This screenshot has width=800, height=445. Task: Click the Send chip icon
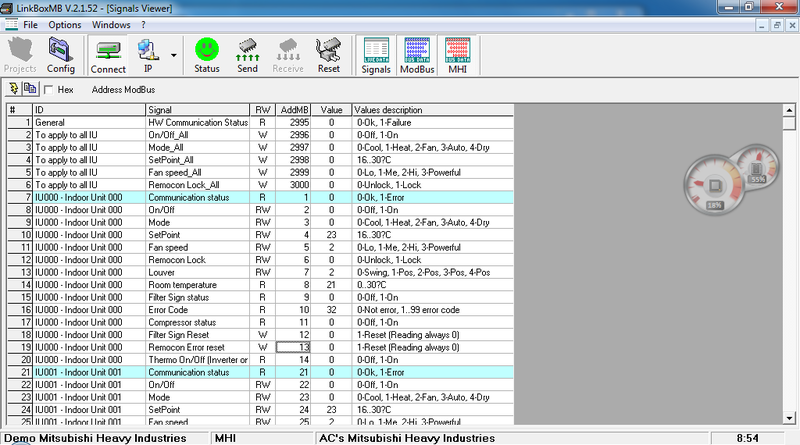(248, 54)
